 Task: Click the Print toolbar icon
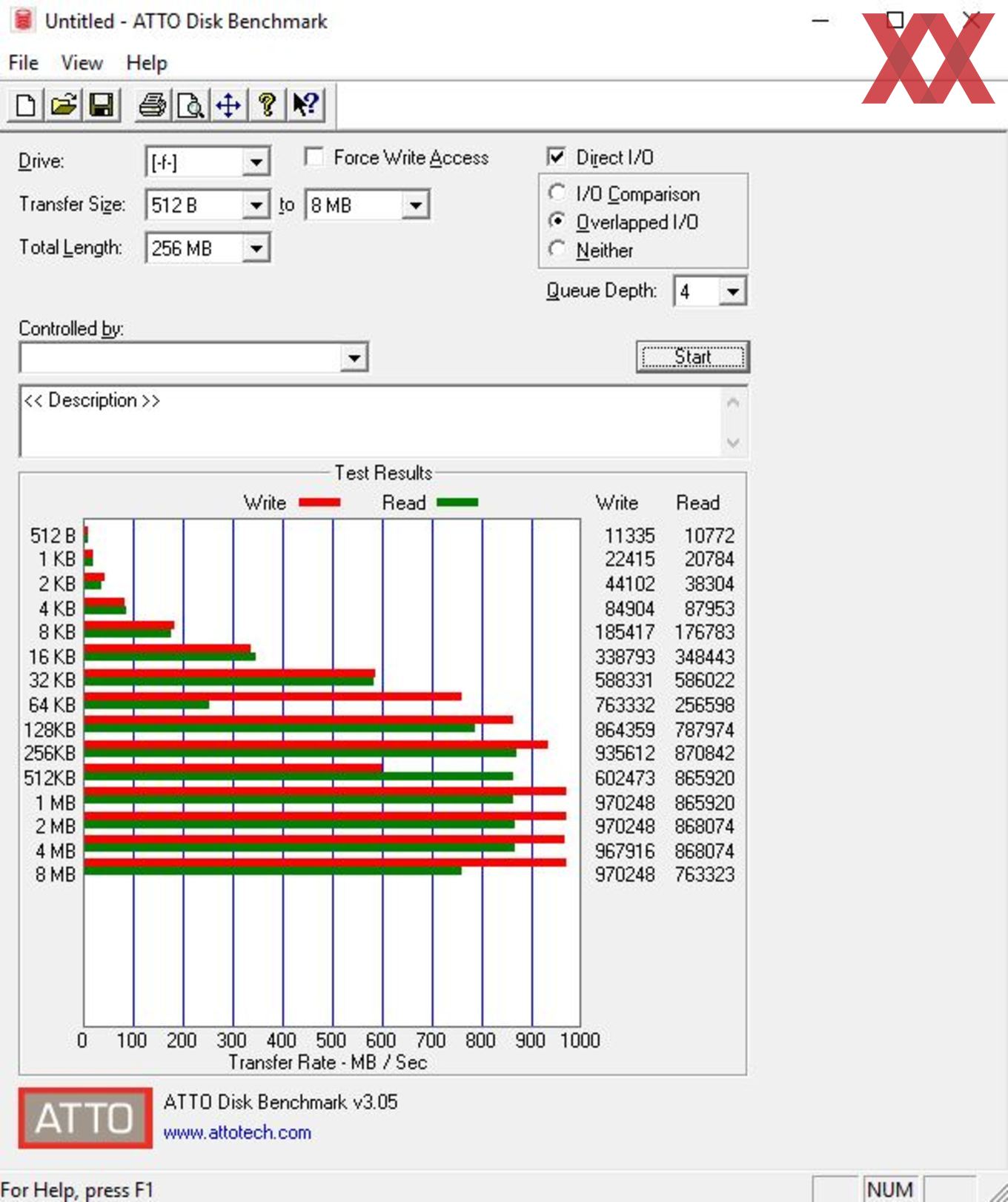(x=153, y=105)
